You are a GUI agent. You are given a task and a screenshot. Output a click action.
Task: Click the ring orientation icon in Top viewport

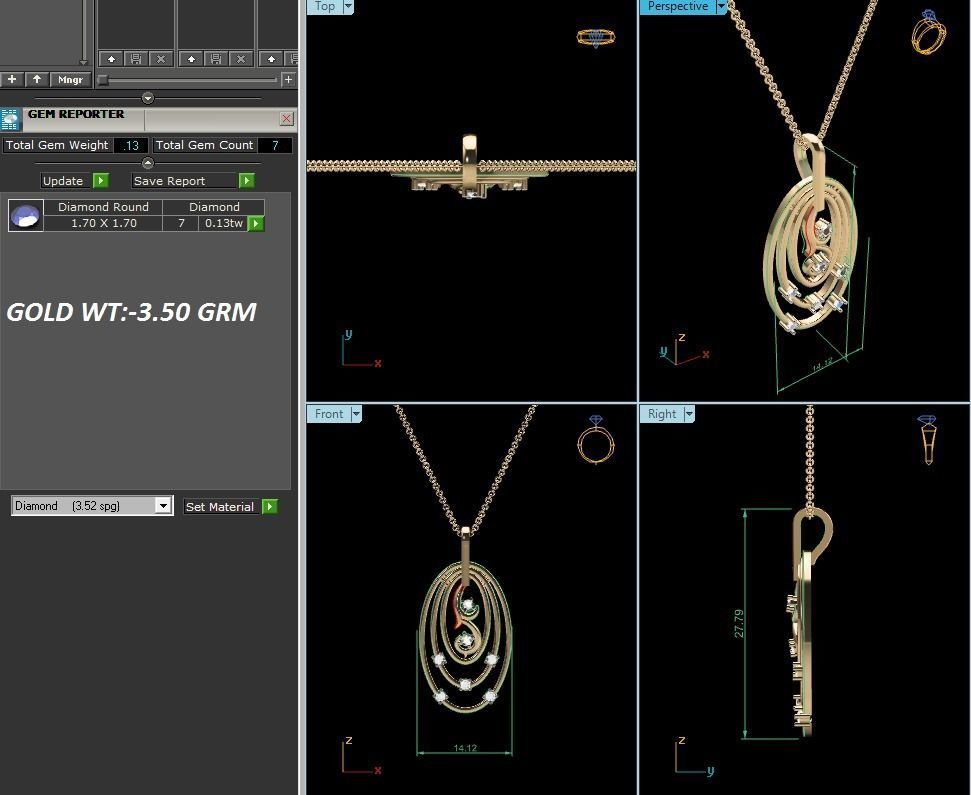[x=596, y=37]
